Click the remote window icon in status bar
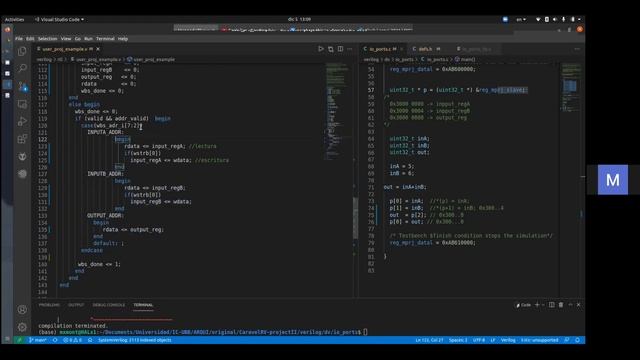The height and width of the screenshot is (360, 640). click(x=19, y=340)
